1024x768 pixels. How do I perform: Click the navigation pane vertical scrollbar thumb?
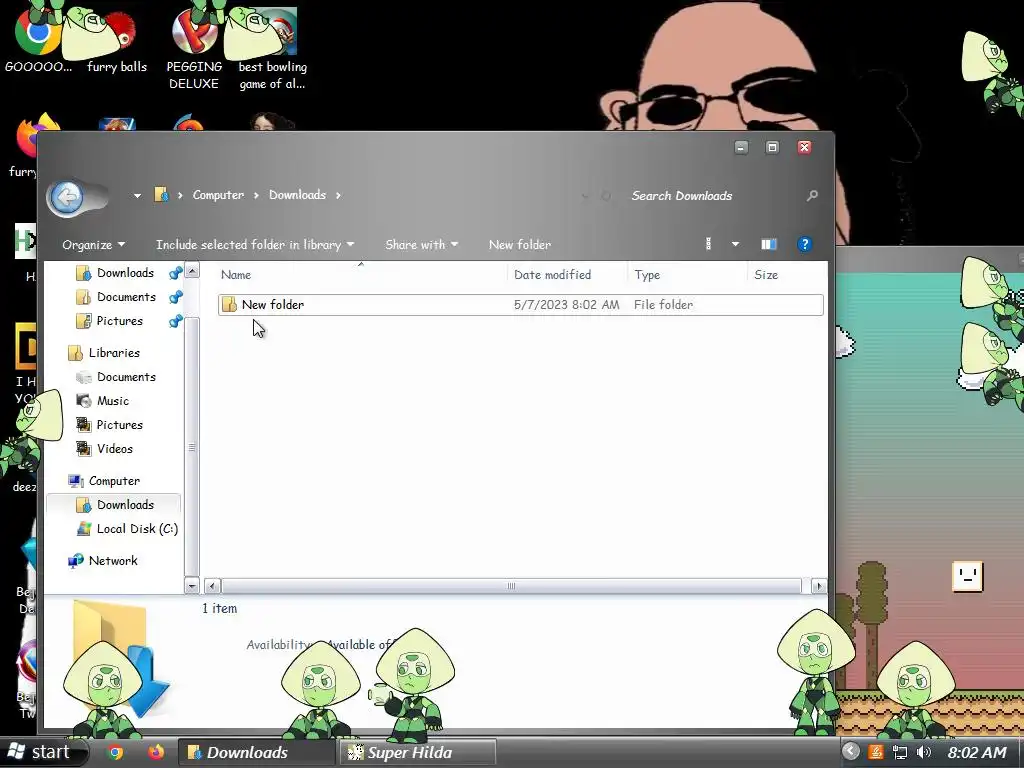[x=192, y=447]
